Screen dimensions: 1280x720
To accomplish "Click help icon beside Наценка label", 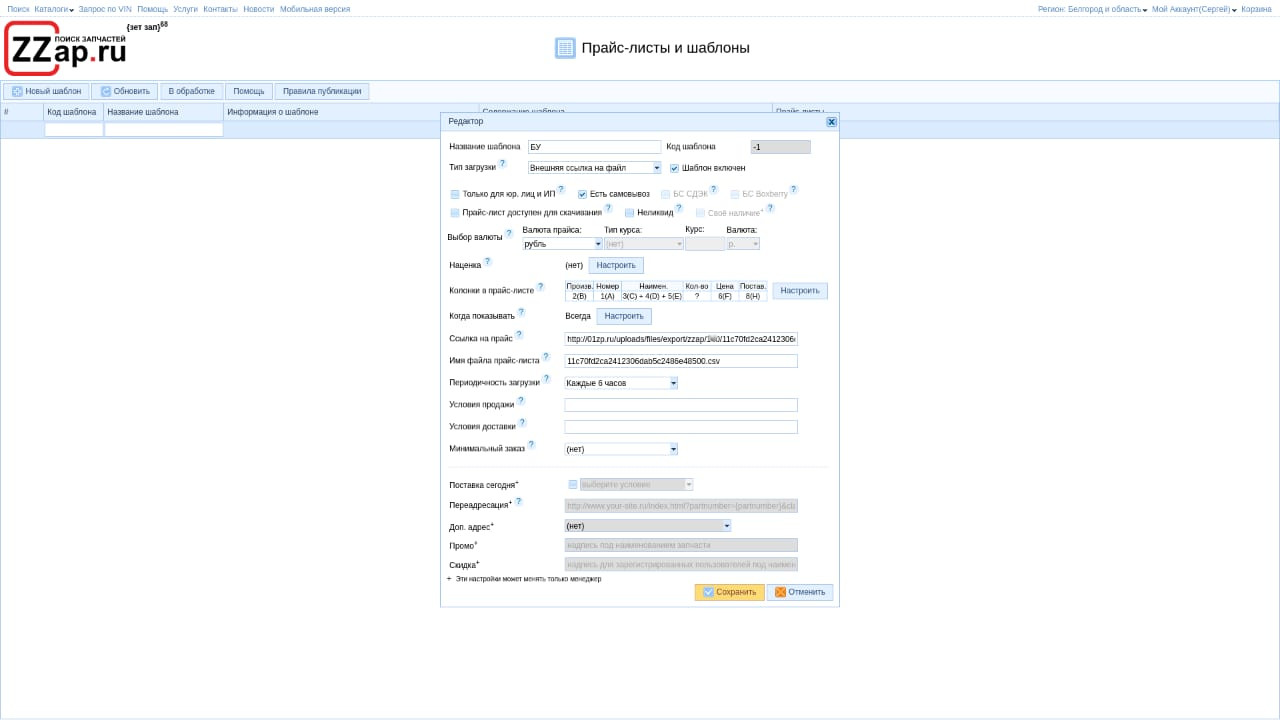I will (x=488, y=262).
